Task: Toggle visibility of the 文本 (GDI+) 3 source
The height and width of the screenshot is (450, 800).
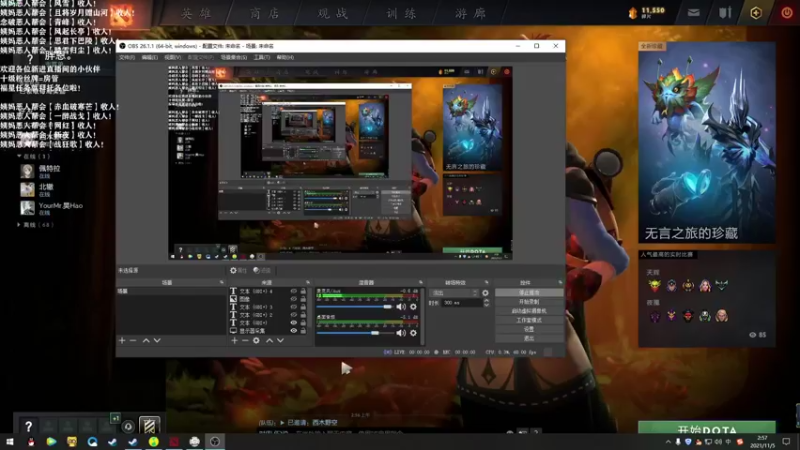Action: [293, 307]
